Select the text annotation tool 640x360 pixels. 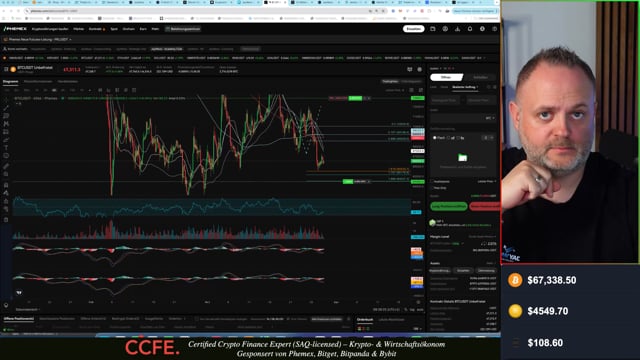click(6, 148)
